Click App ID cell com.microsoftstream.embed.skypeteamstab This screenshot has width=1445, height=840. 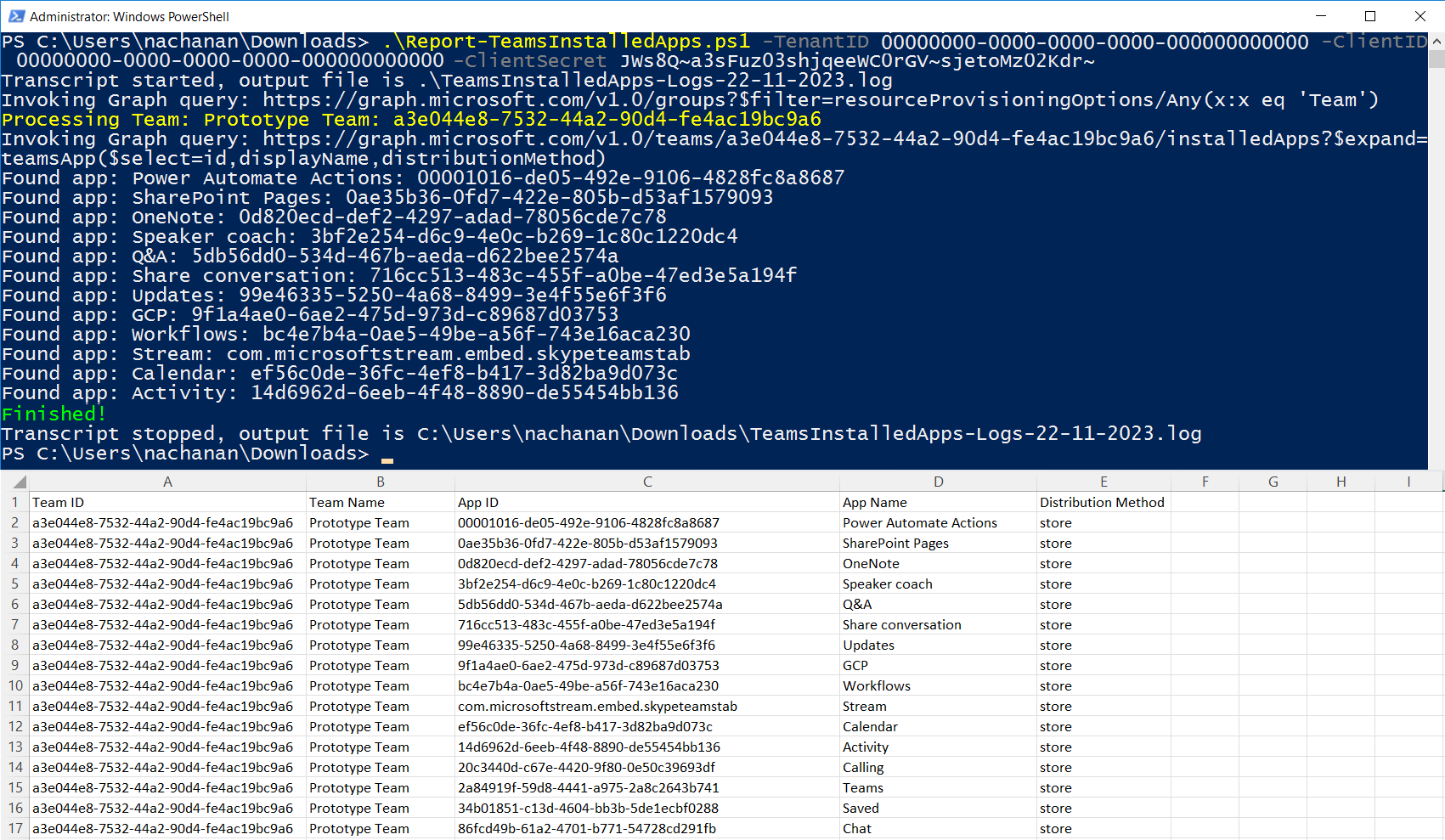point(647,706)
